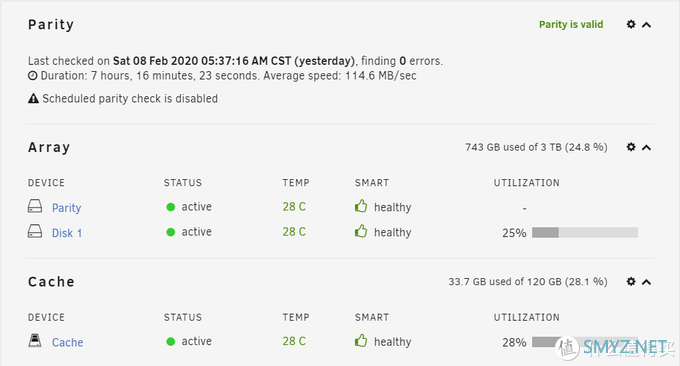Click the Parity green active status dot
The image size is (680, 366).
pos(170,207)
